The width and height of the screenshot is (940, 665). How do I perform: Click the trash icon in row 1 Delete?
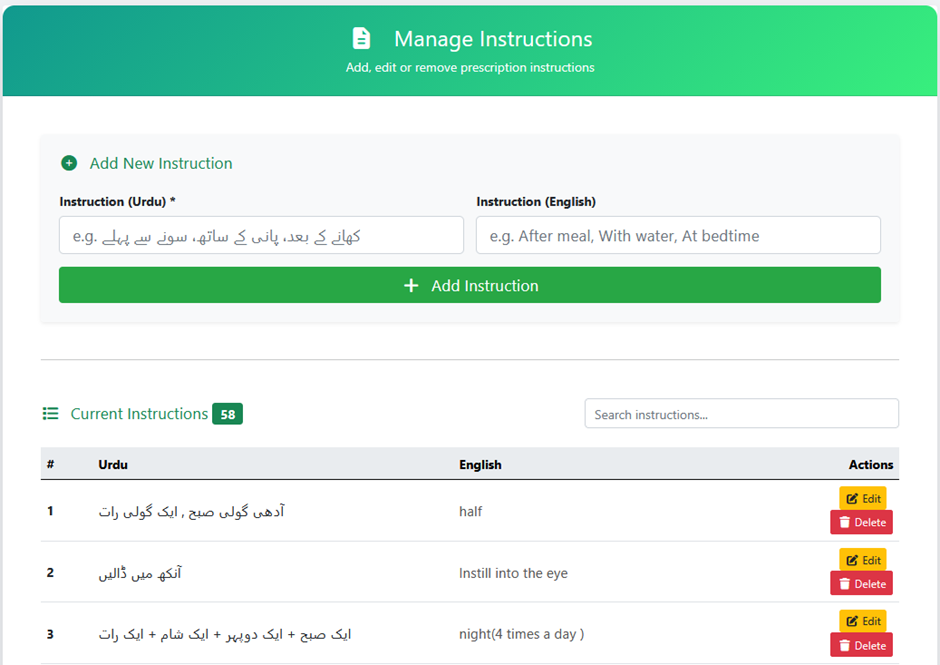click(x=845, y=522)
